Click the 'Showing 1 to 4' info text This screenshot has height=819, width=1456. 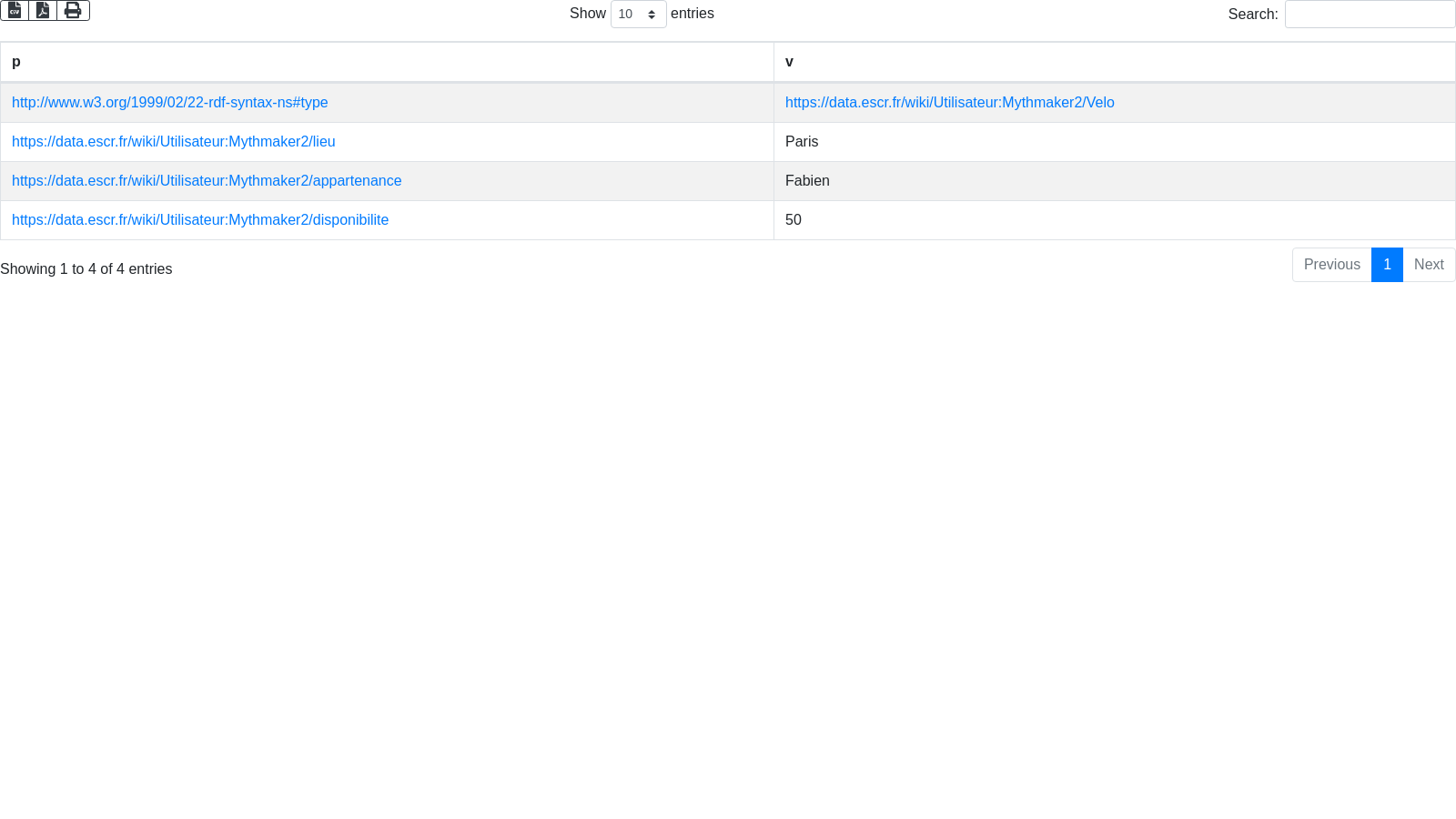pos(86,269)
